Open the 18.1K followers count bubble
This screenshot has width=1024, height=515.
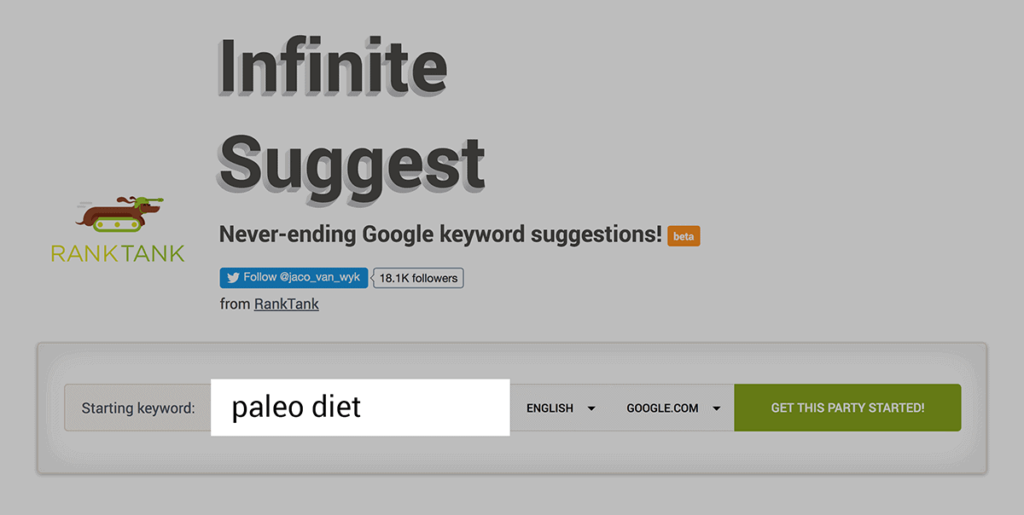418,278
